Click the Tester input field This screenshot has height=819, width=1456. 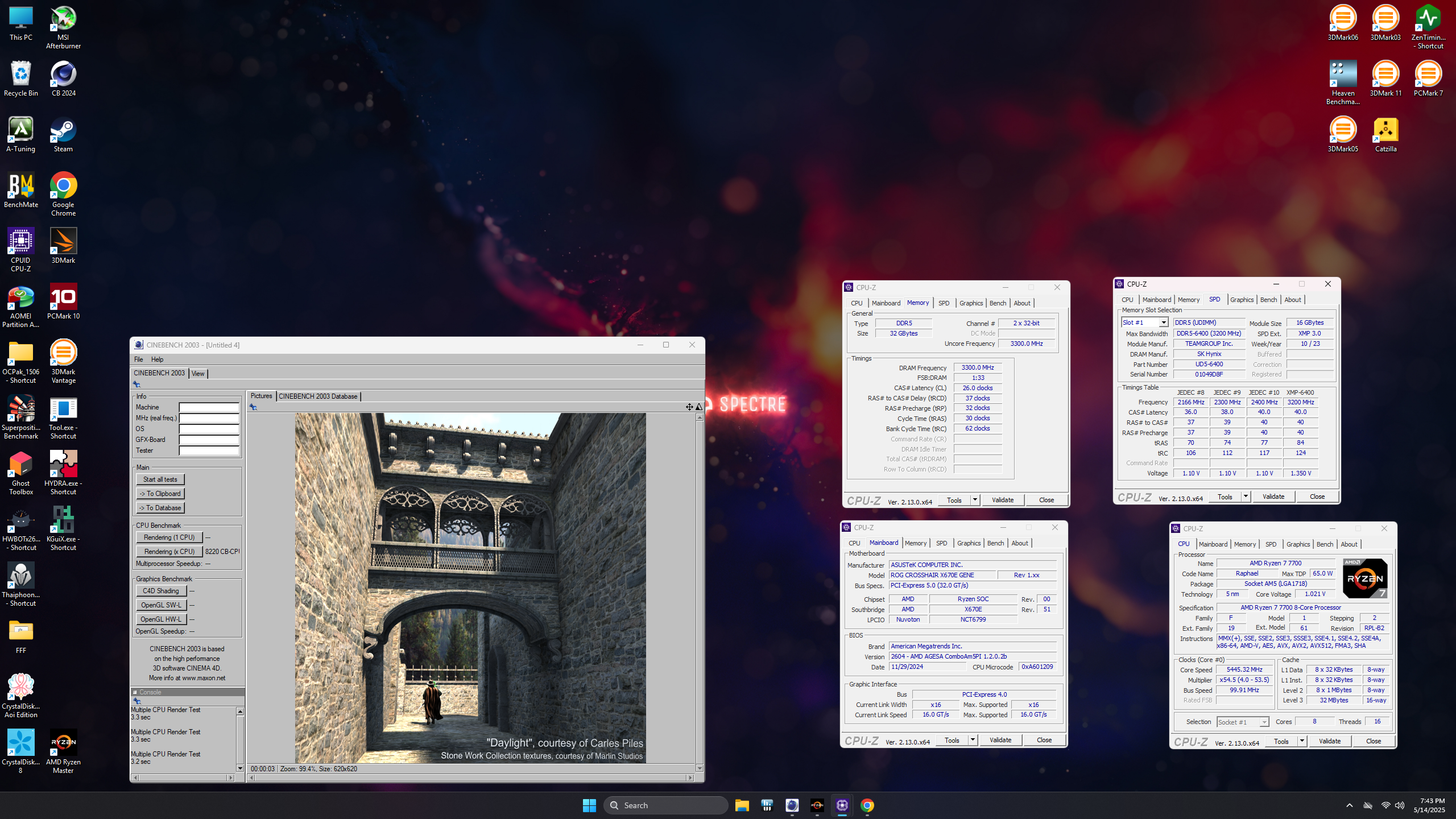209,450
